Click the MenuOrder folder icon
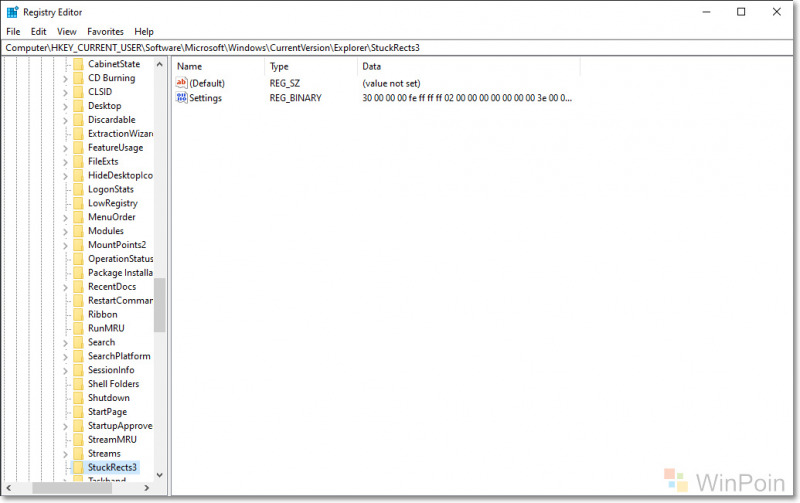Image resolution: width=800 pixels, height=503 pixels. (78, 217)
